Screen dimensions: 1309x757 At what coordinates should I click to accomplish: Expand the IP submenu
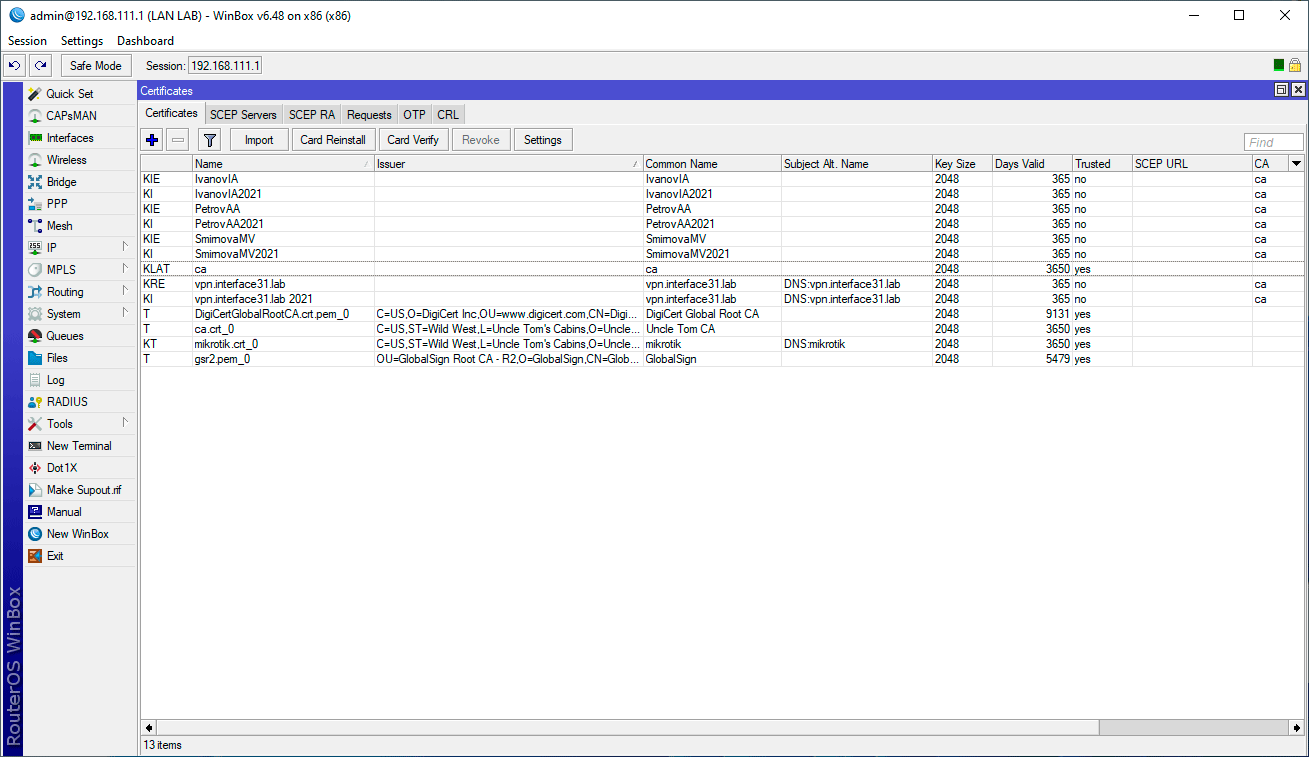(52, 248)
